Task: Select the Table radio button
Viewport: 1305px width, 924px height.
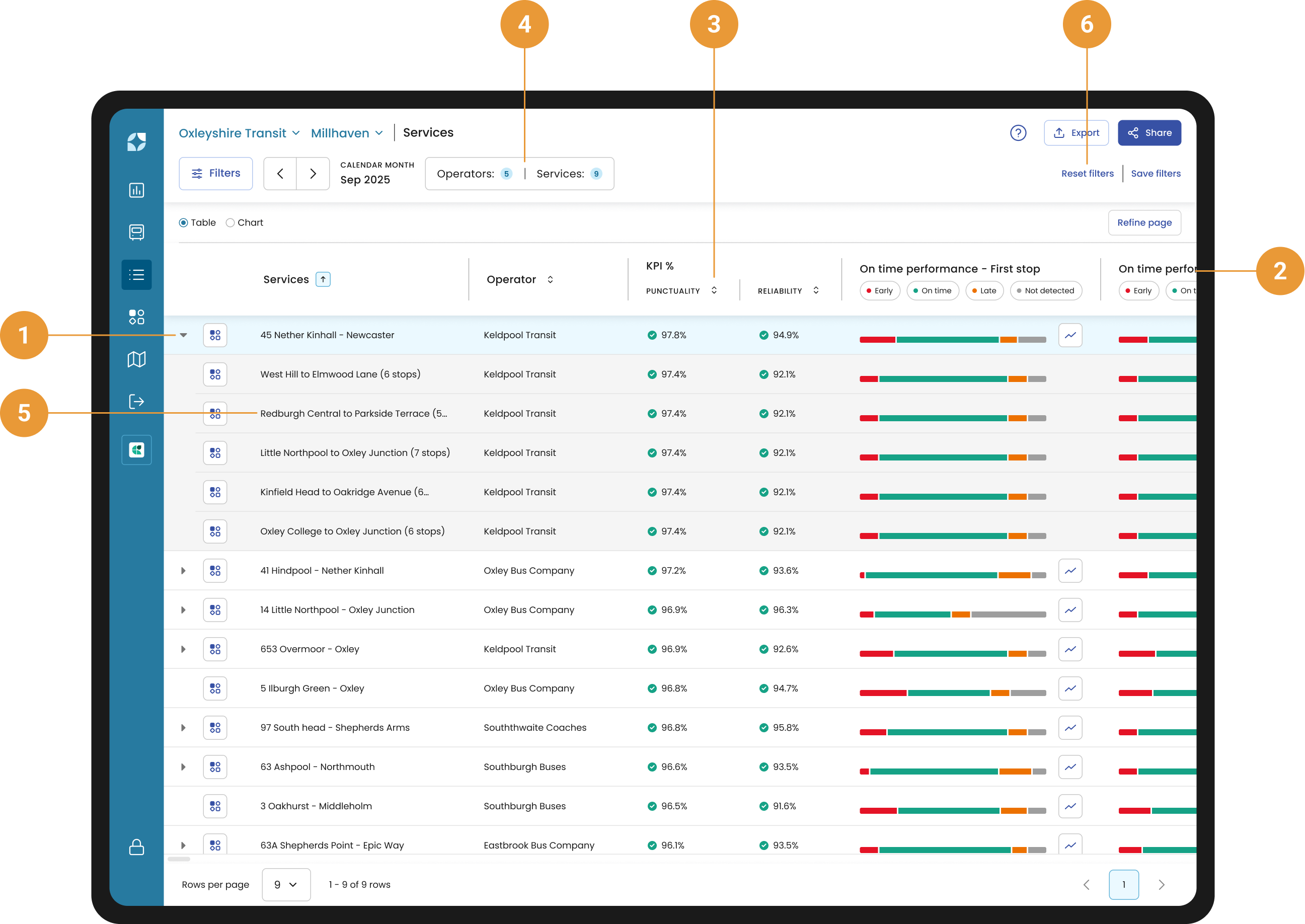Action: tap(183, 222)
